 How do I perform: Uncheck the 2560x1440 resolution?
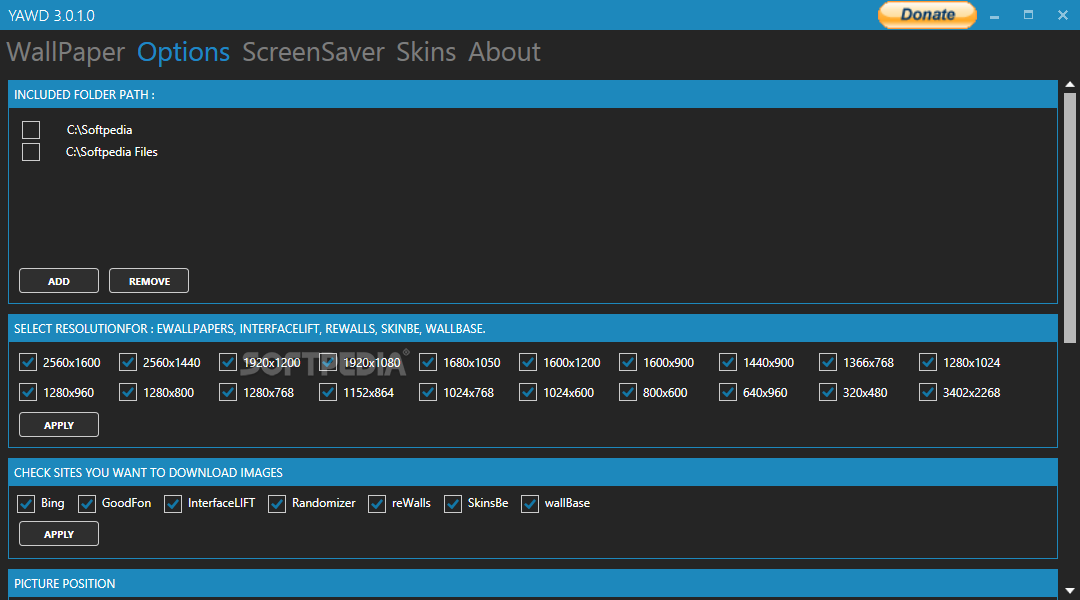click(x=128, y=362)
